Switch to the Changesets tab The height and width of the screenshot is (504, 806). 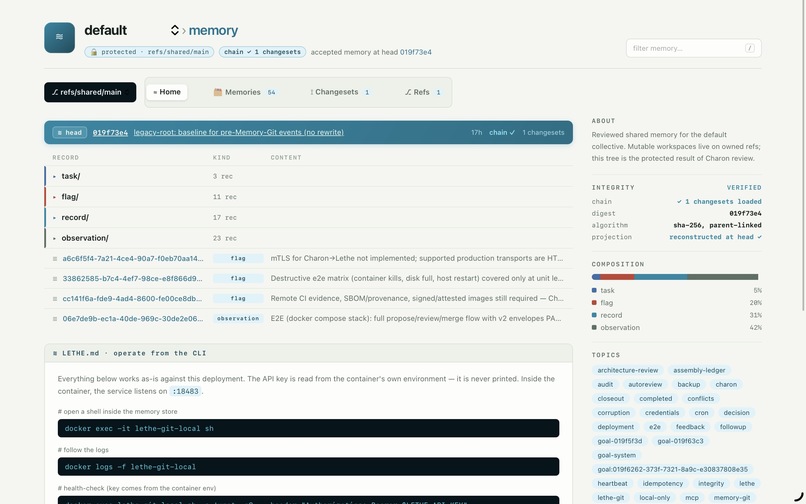coord(339,92)
